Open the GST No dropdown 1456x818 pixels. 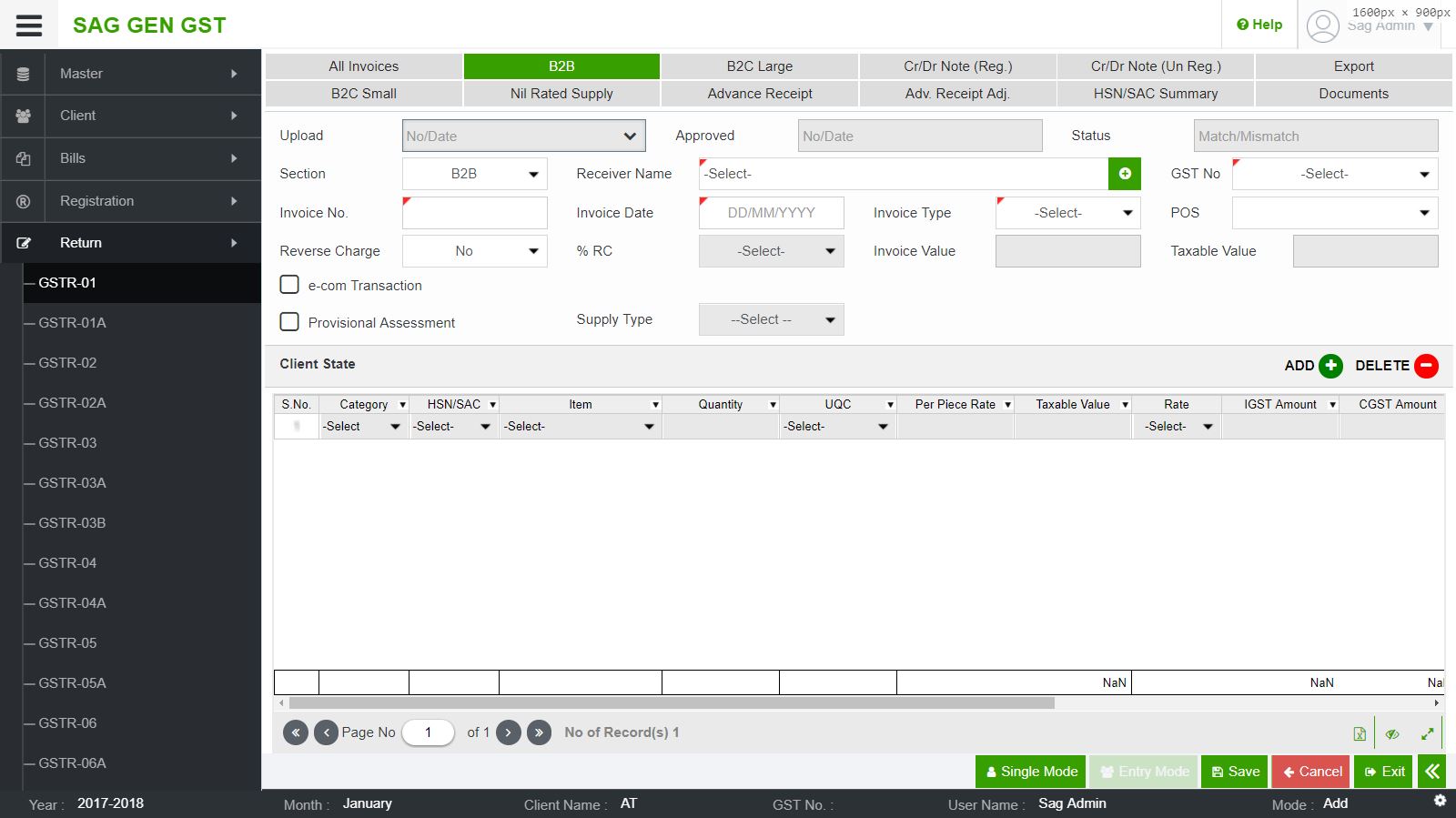point(1335,174)
